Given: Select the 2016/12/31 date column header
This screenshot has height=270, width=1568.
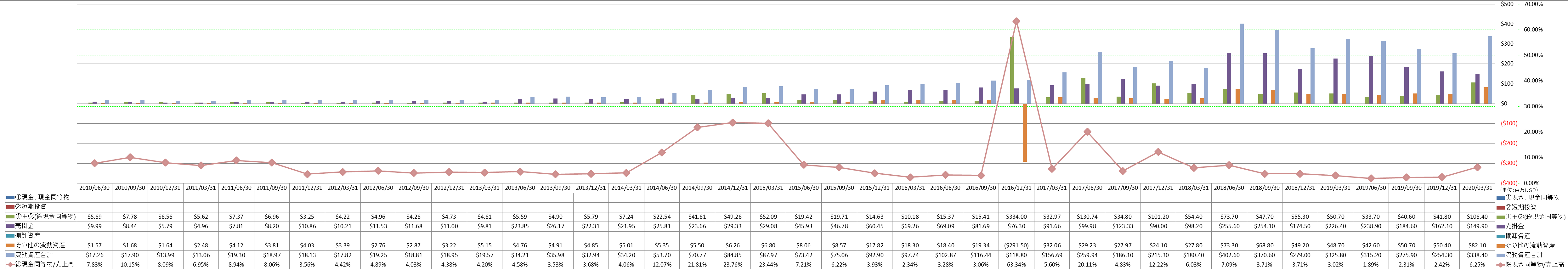Looking at the screenshot, I should tap(1016, 188).
